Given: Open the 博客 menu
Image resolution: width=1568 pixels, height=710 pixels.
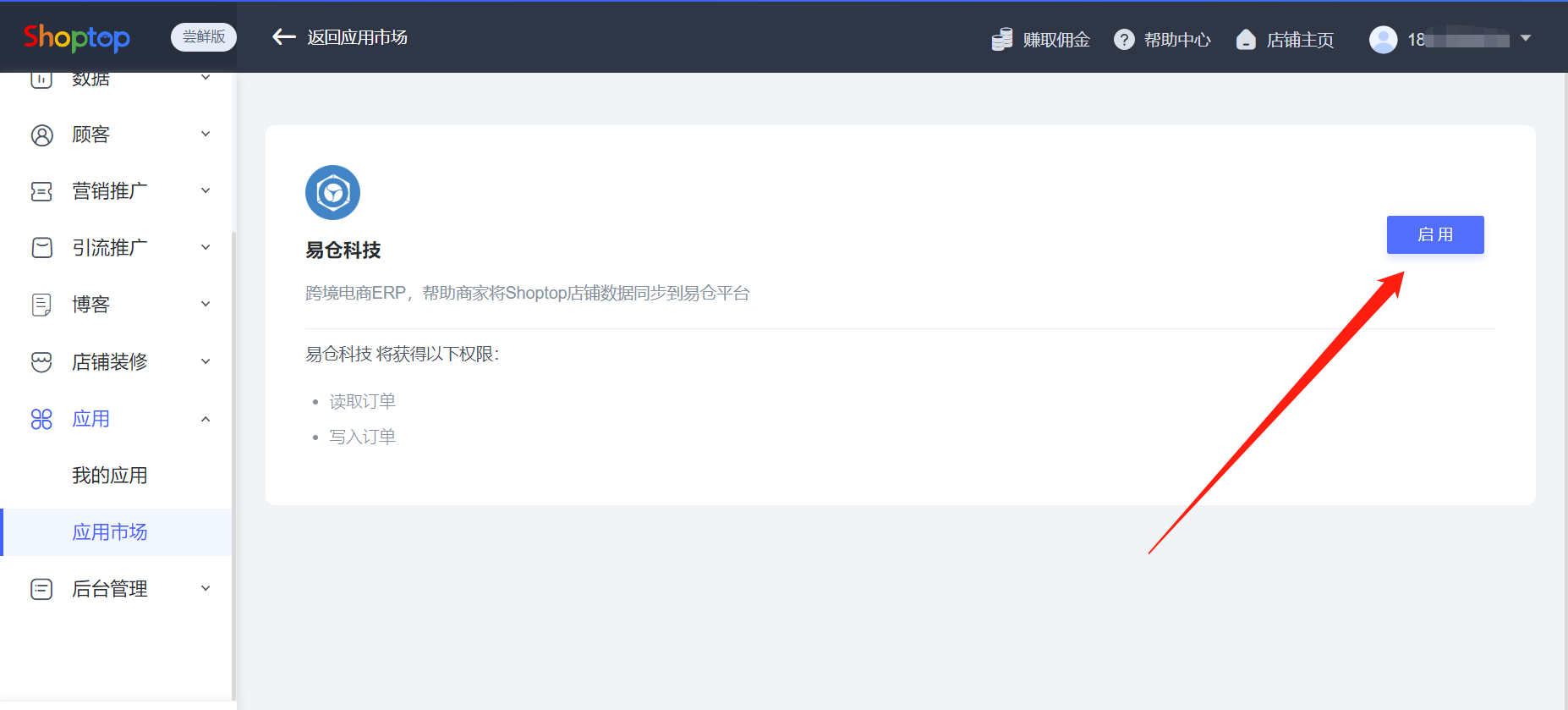Looking at the screenshot, I should tap(90, 305).
